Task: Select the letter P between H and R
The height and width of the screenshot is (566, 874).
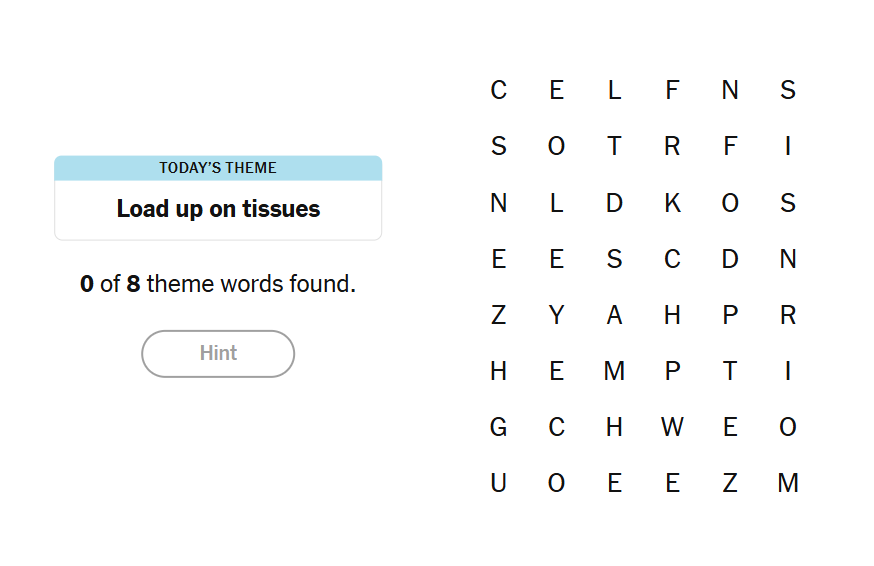Action: (730, 316)
